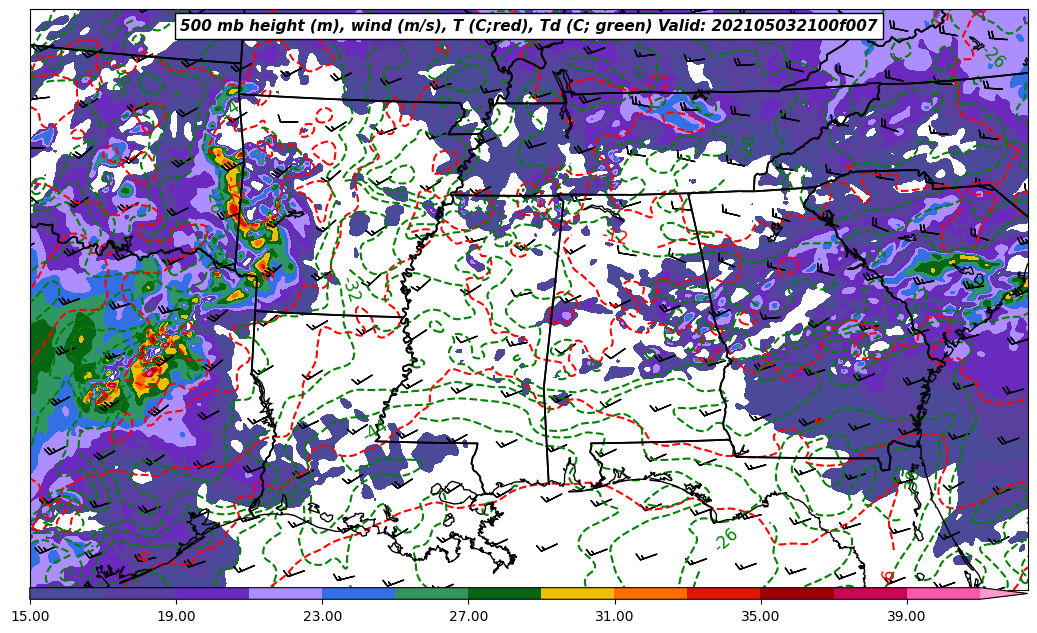Select the light lavender colorbar segment
This screenshot has width=1037, height=633.
(x=285, y=593)
